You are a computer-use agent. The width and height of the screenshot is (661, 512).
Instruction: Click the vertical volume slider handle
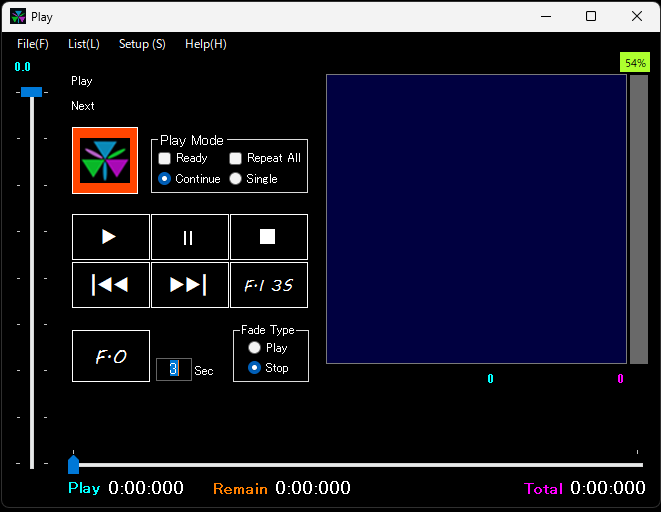click(x=32, y=92)
